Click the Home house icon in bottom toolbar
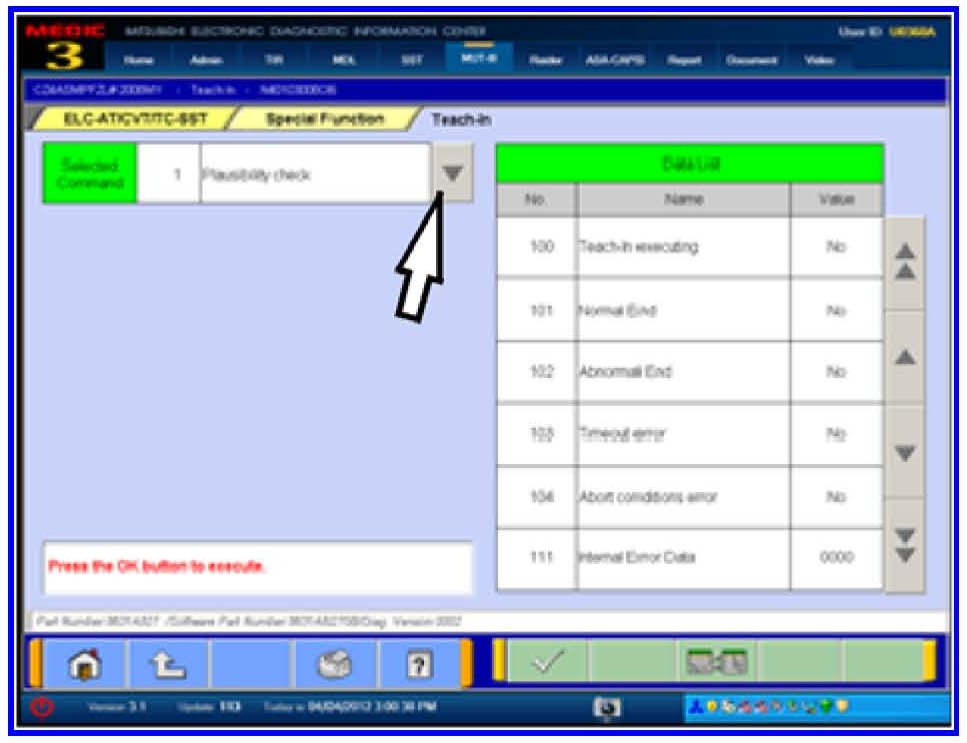 (x=82, y=664)
